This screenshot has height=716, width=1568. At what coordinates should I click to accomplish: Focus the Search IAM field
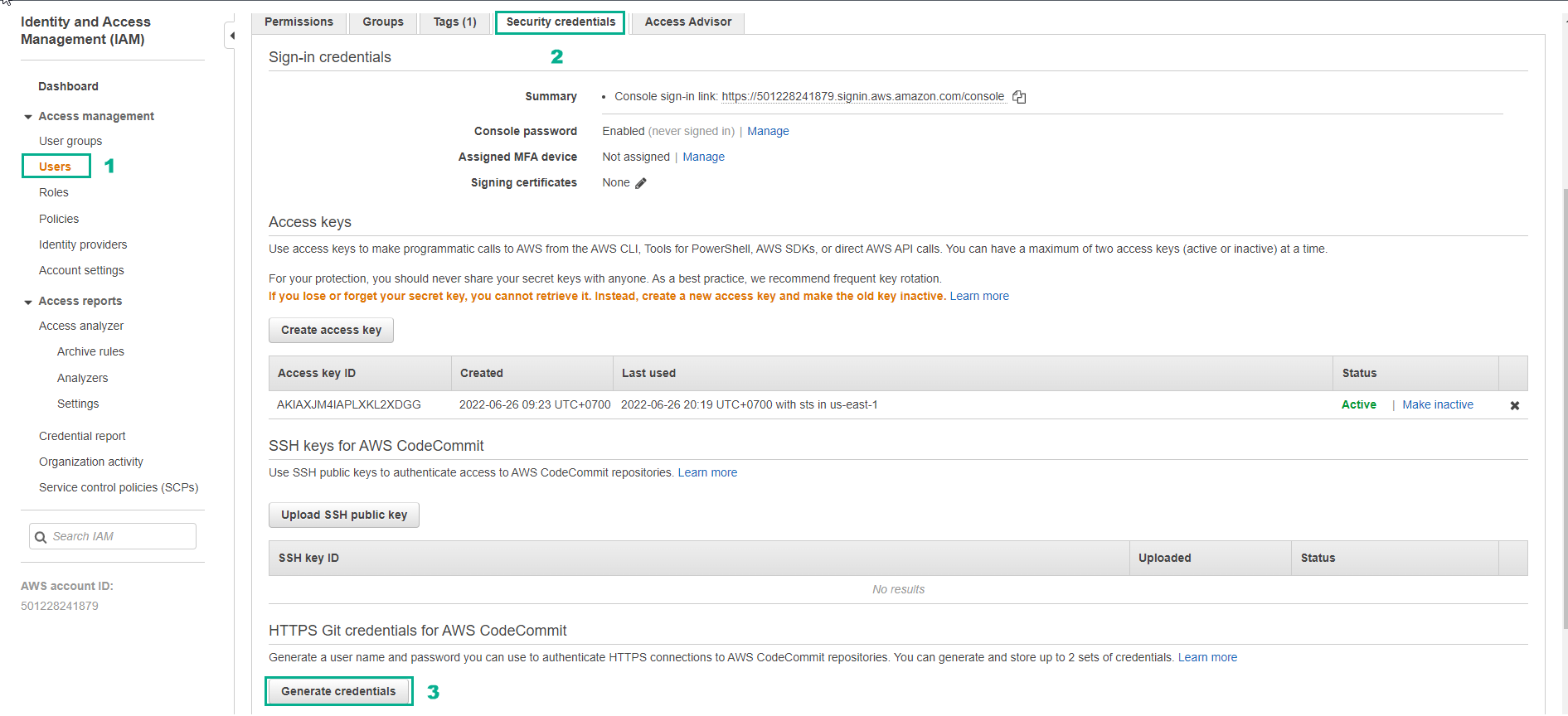(120, 537)
